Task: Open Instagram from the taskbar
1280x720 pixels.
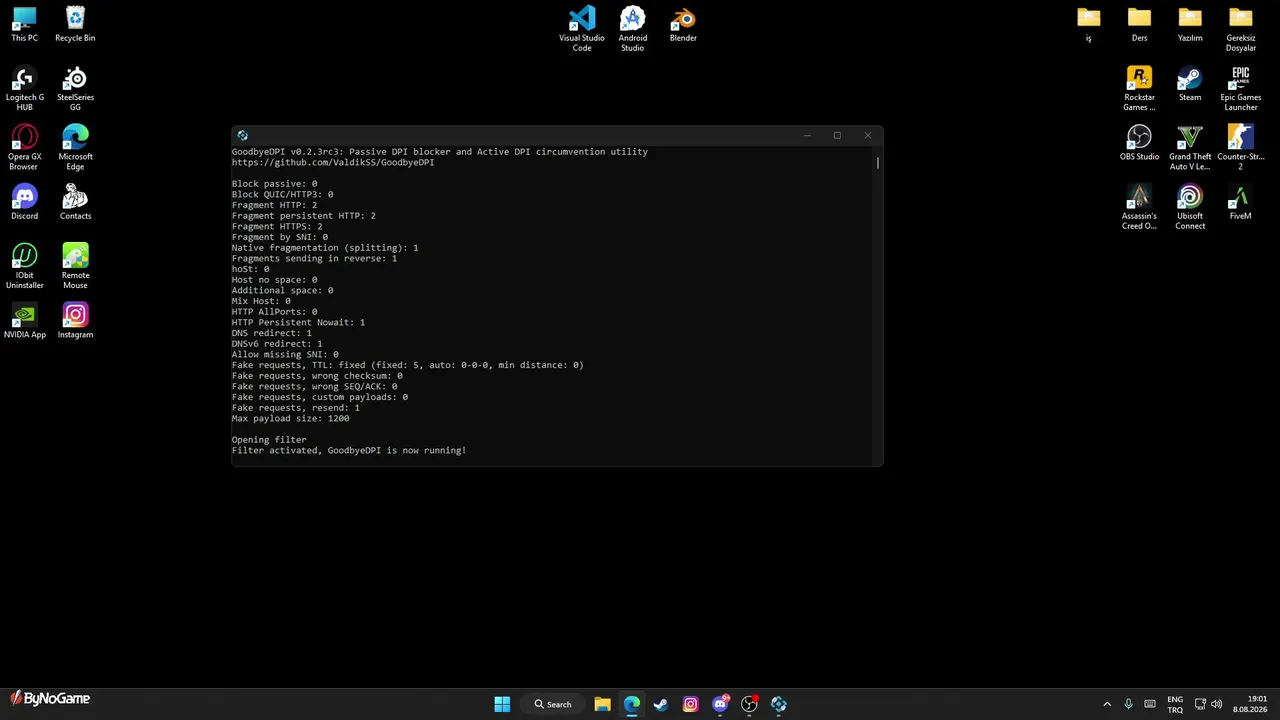Action: [690, 704]
